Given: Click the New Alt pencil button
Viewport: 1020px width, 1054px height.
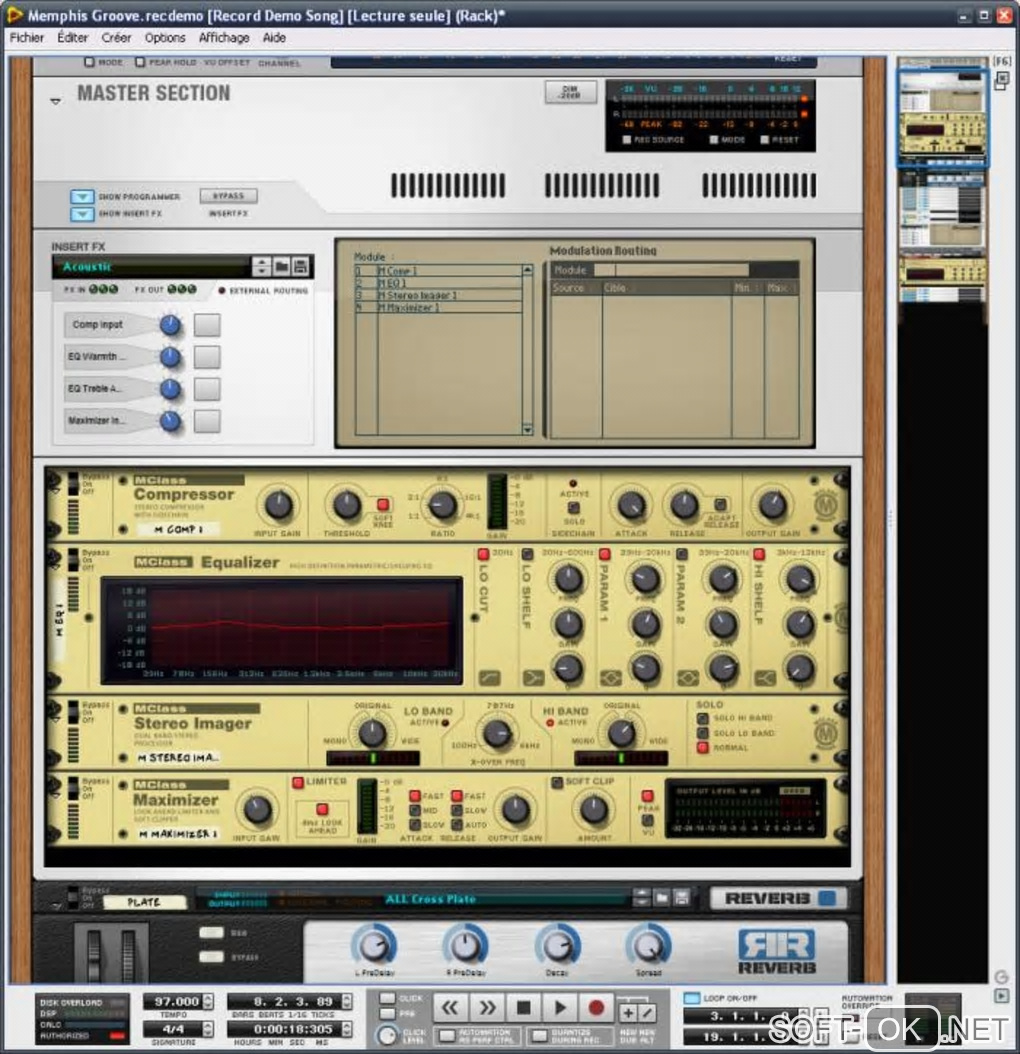Looking at the screenshot, I should (x=646, y=1012).
